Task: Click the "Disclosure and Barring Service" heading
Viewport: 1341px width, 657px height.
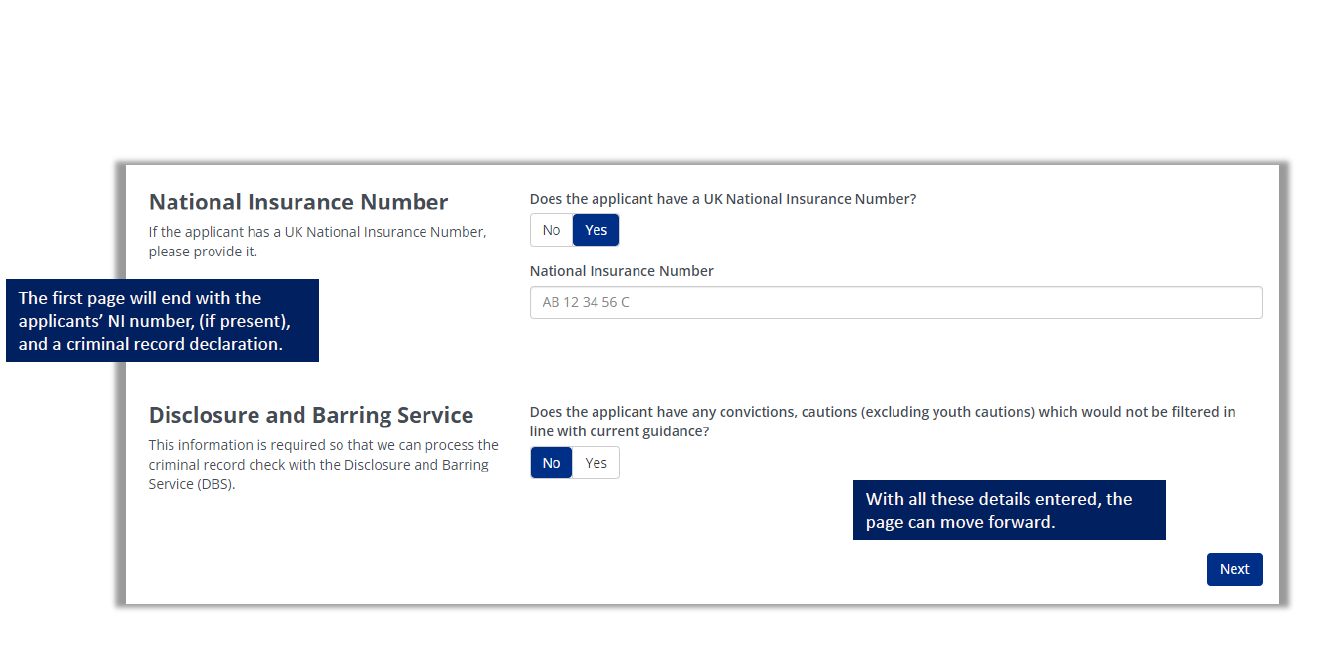Action: click(311, 414)
